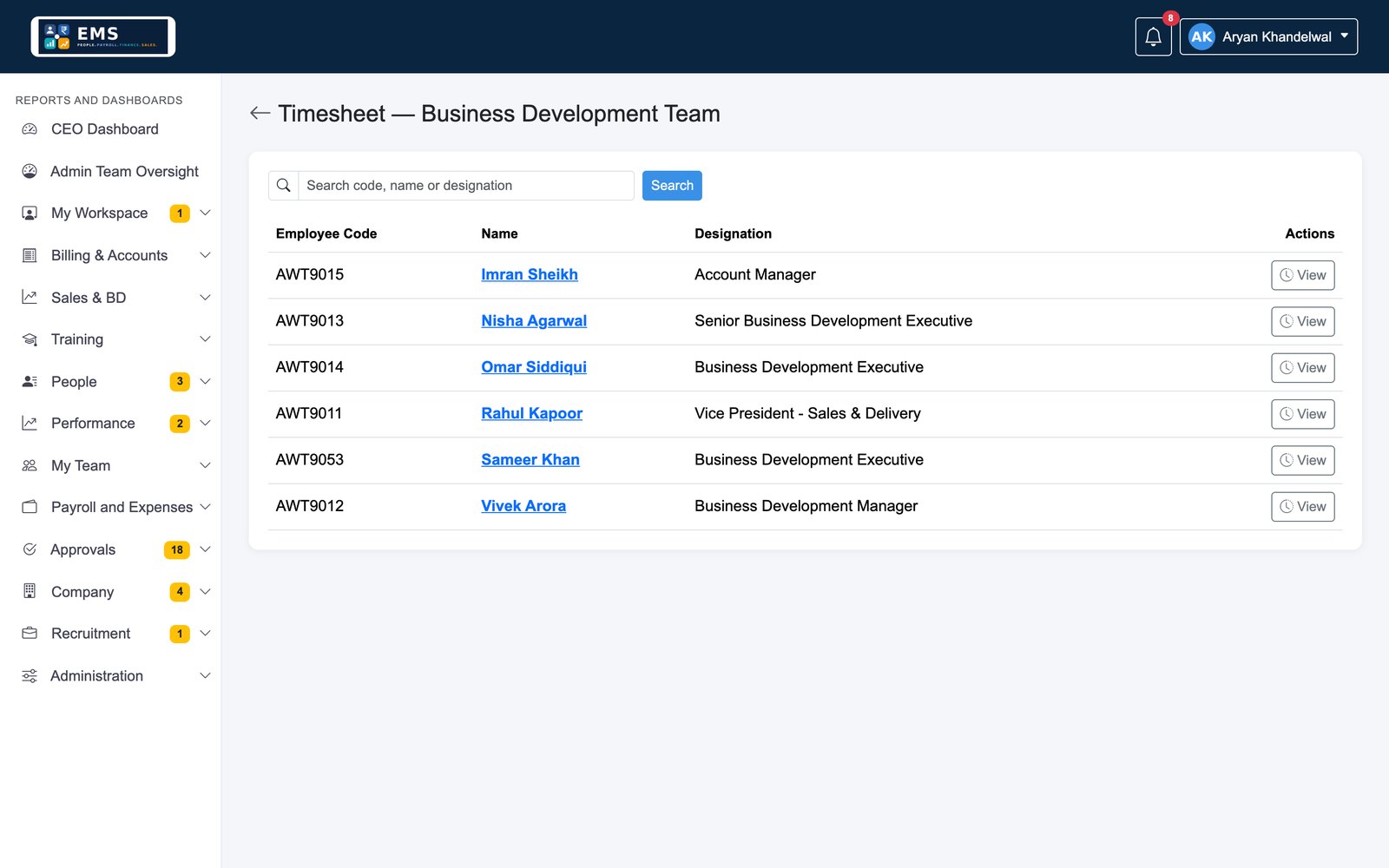Open Nisha Agarwal's profile link

[534, 321]
